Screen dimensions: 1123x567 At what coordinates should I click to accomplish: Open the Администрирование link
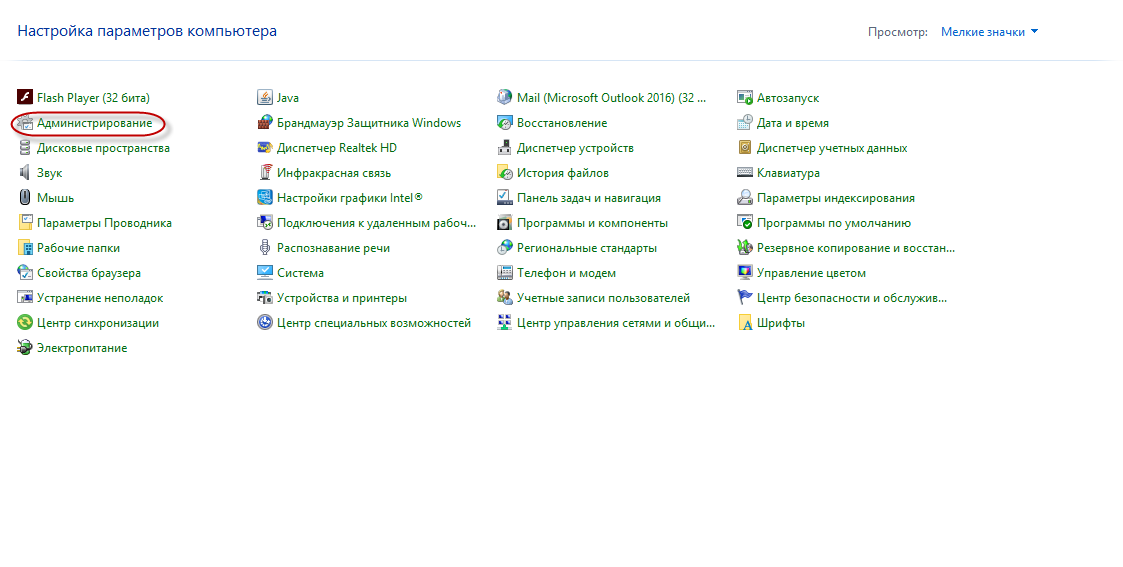pos(94,123)
